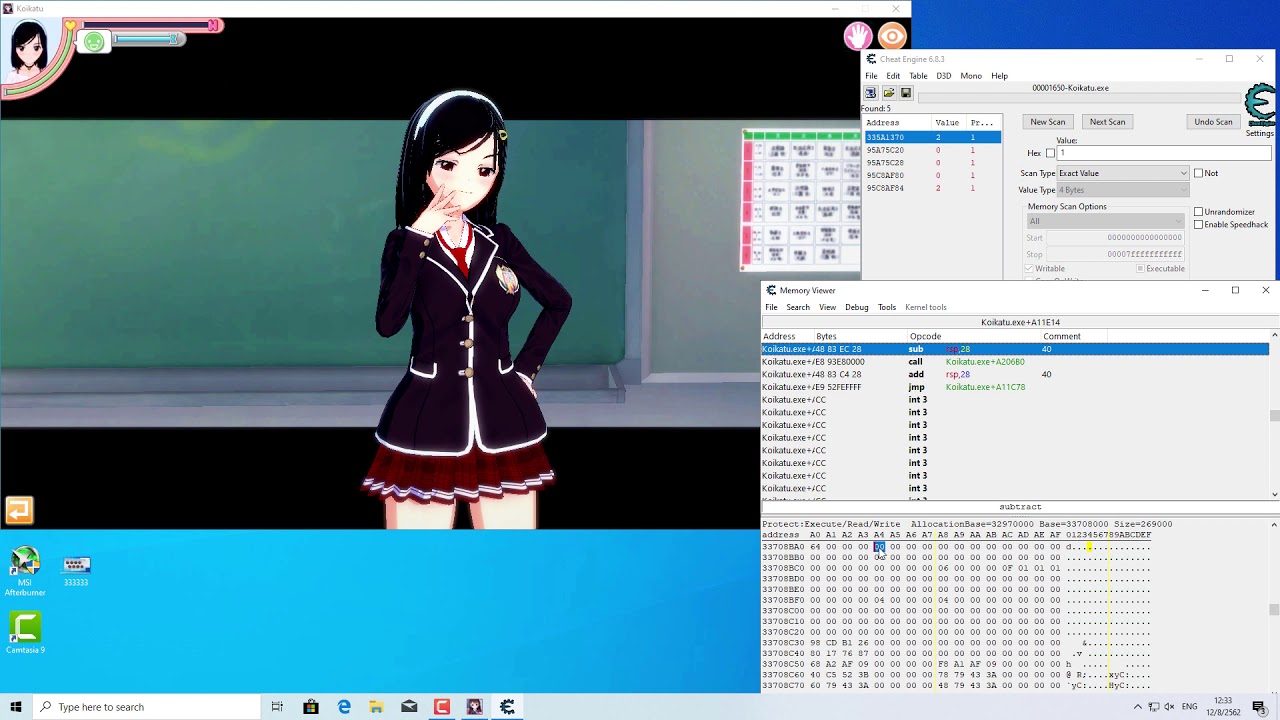The width and height of the screenshot is (1280, 720).
Task: Enable the Unrandomizer checkbox
Action: pos(1198,212)
